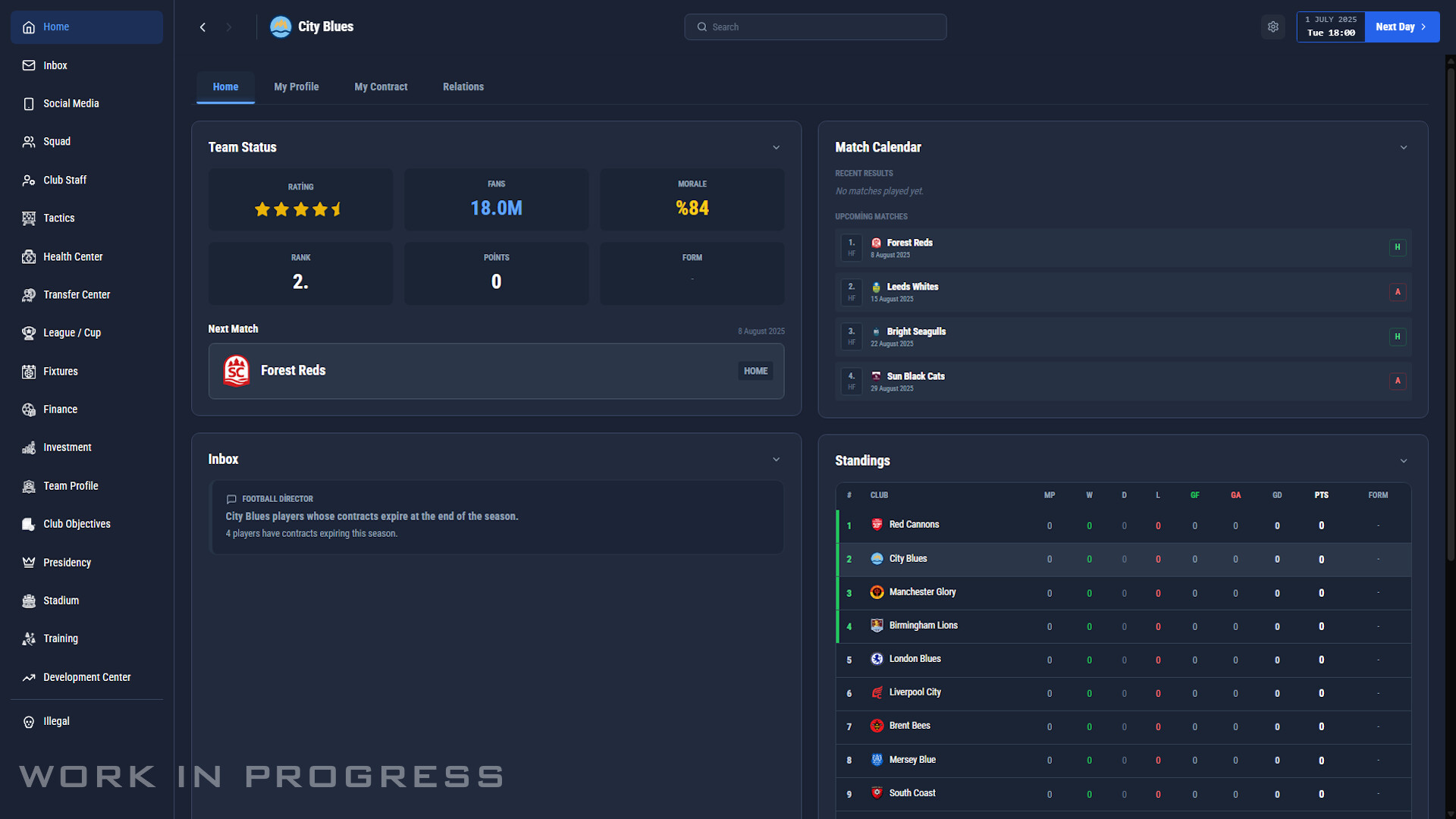
Task: Open the Football Director inbox message
Action: pos(496,516)
